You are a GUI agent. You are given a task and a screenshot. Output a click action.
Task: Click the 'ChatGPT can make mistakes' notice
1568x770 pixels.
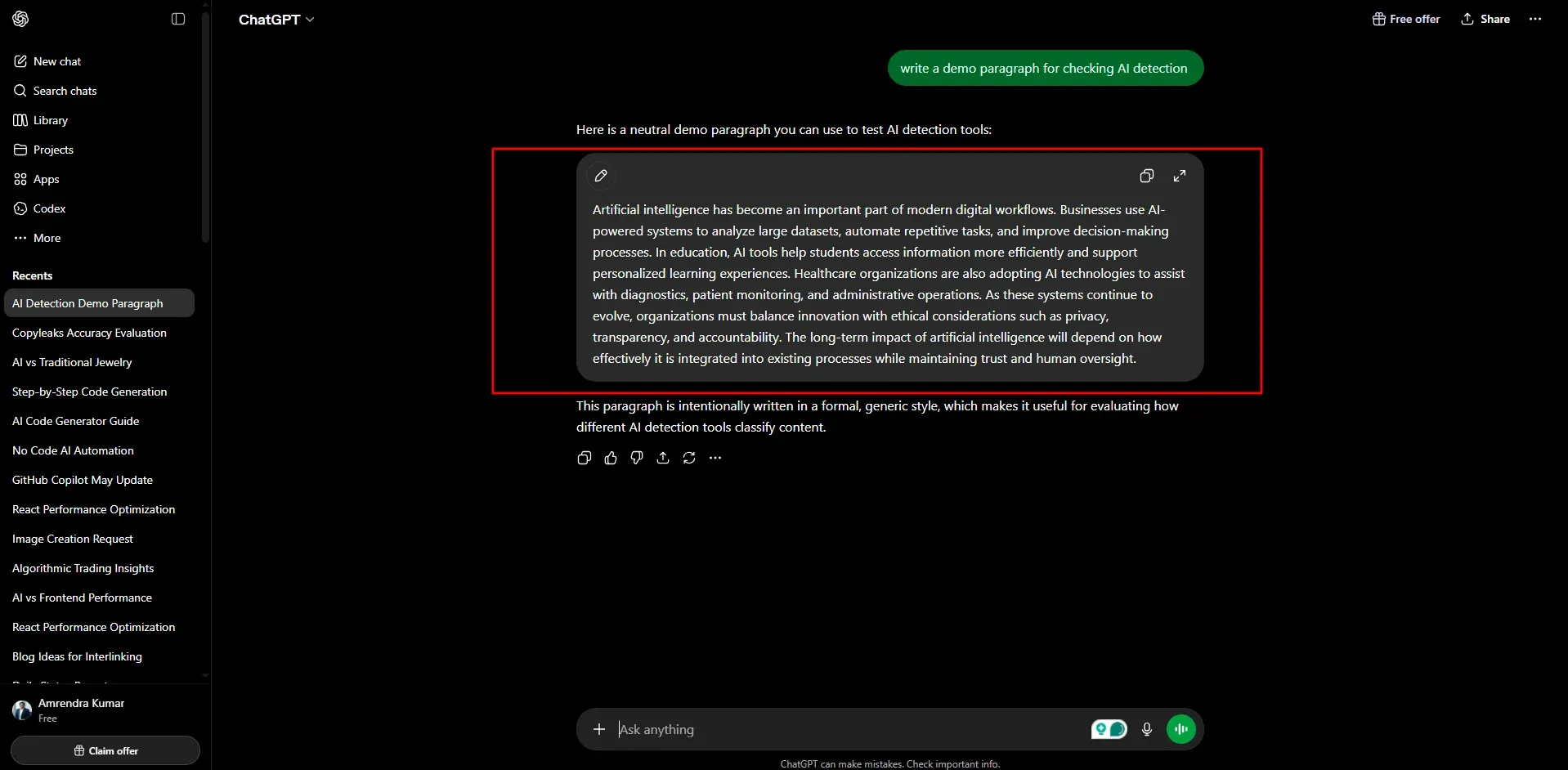890,763
